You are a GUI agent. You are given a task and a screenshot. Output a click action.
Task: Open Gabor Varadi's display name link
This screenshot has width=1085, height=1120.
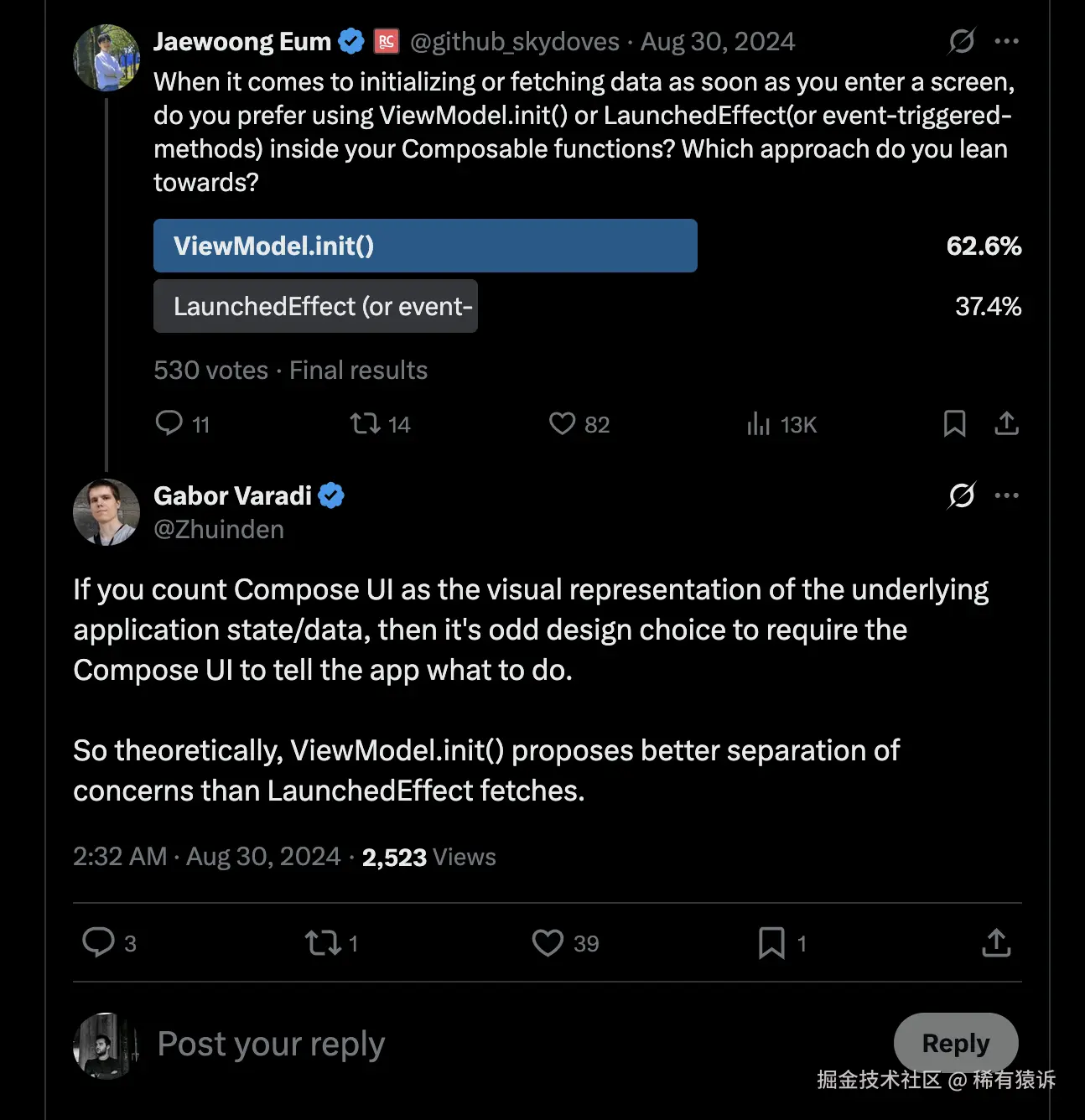click(232, 495)
